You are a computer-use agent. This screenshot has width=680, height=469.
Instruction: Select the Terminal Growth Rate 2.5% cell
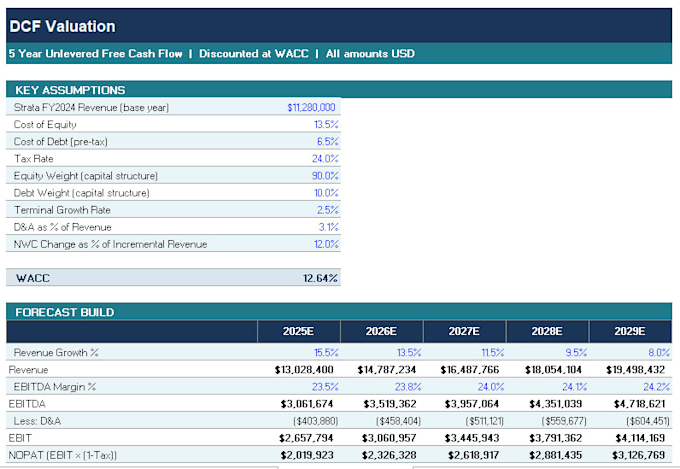pyautogui.click(x=299, y=210)
